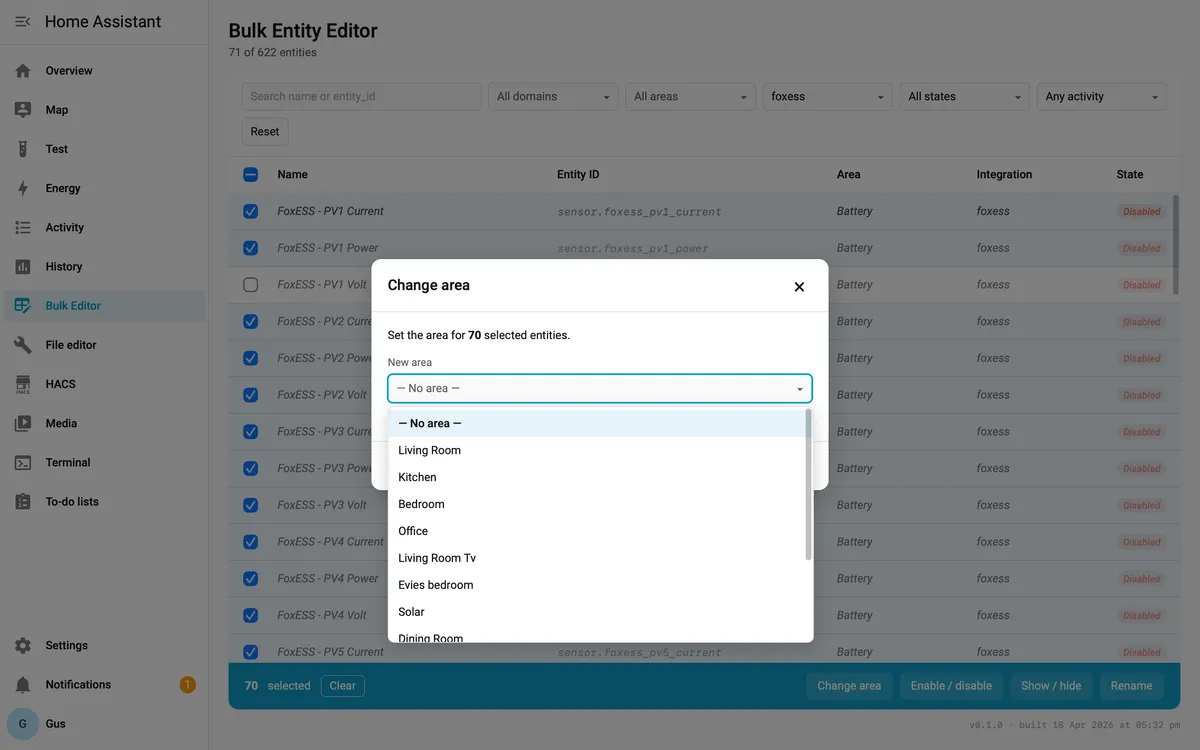Pick Office from the area list
This screenshot has width=1200, height=750.
tap(597, 532)
